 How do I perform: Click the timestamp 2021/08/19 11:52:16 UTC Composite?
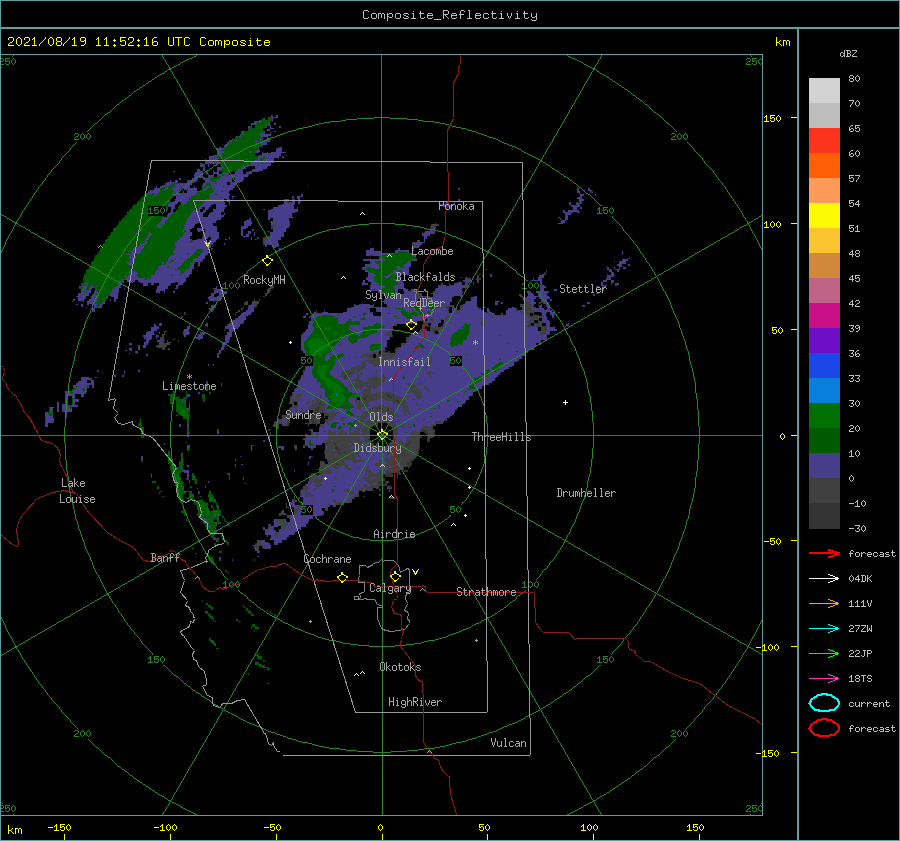[138, 42]
